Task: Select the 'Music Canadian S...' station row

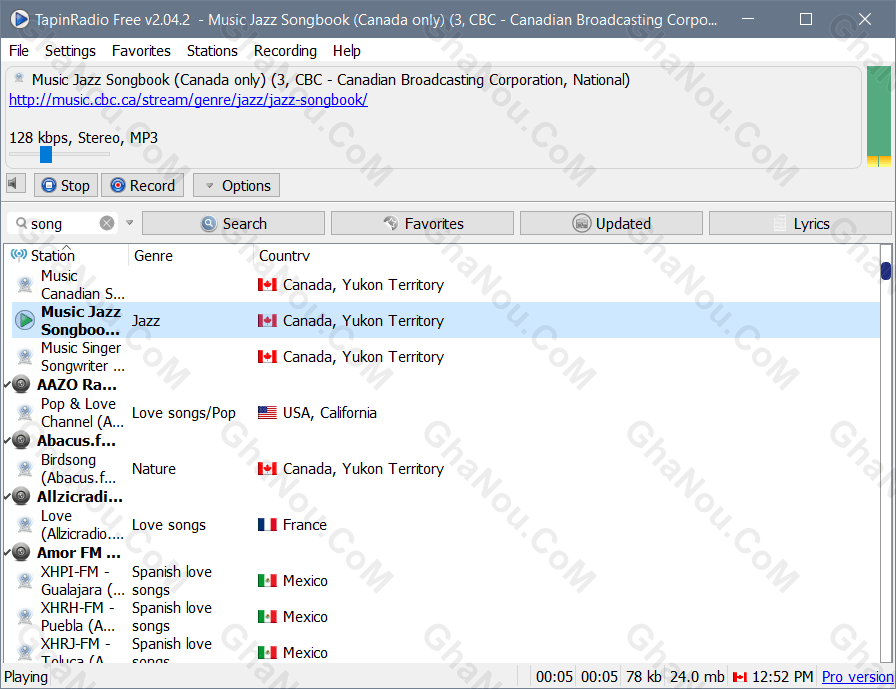Action: 446,285
